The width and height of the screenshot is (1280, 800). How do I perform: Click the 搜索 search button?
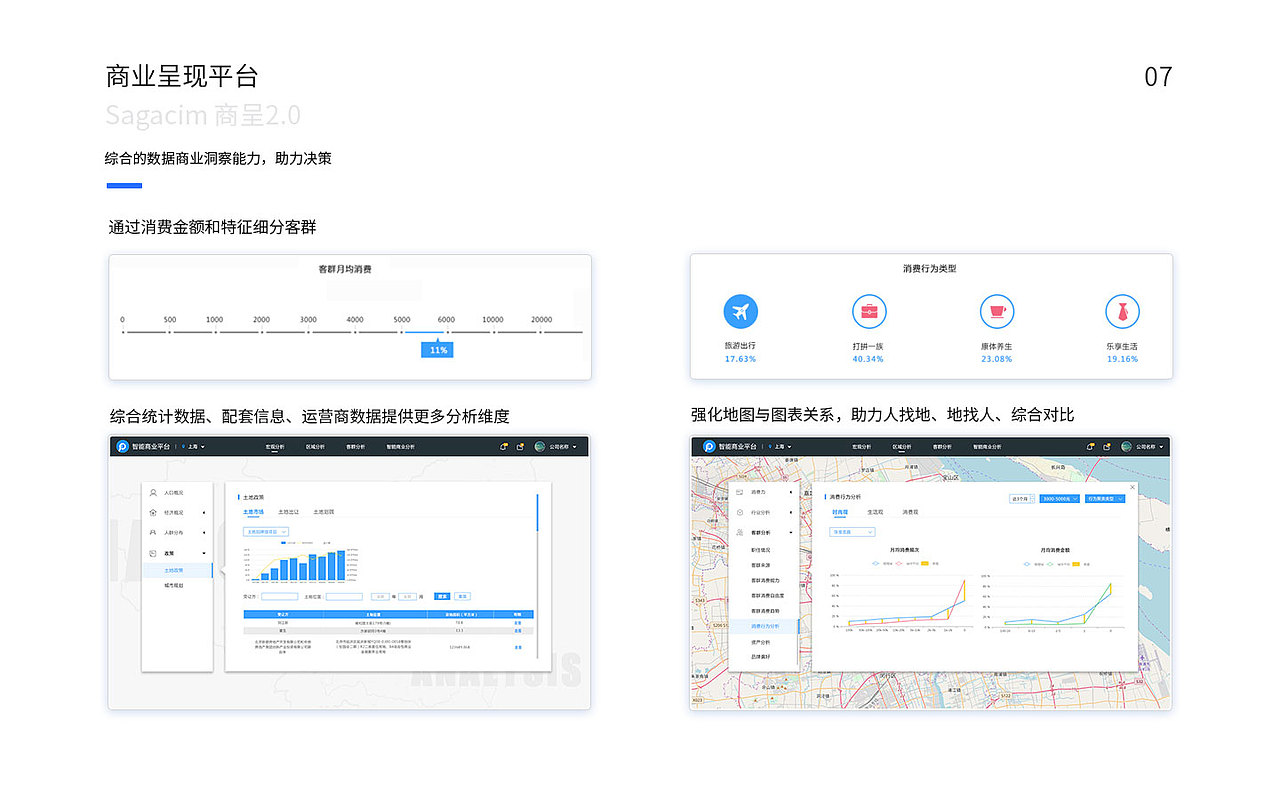coord(442,596)
